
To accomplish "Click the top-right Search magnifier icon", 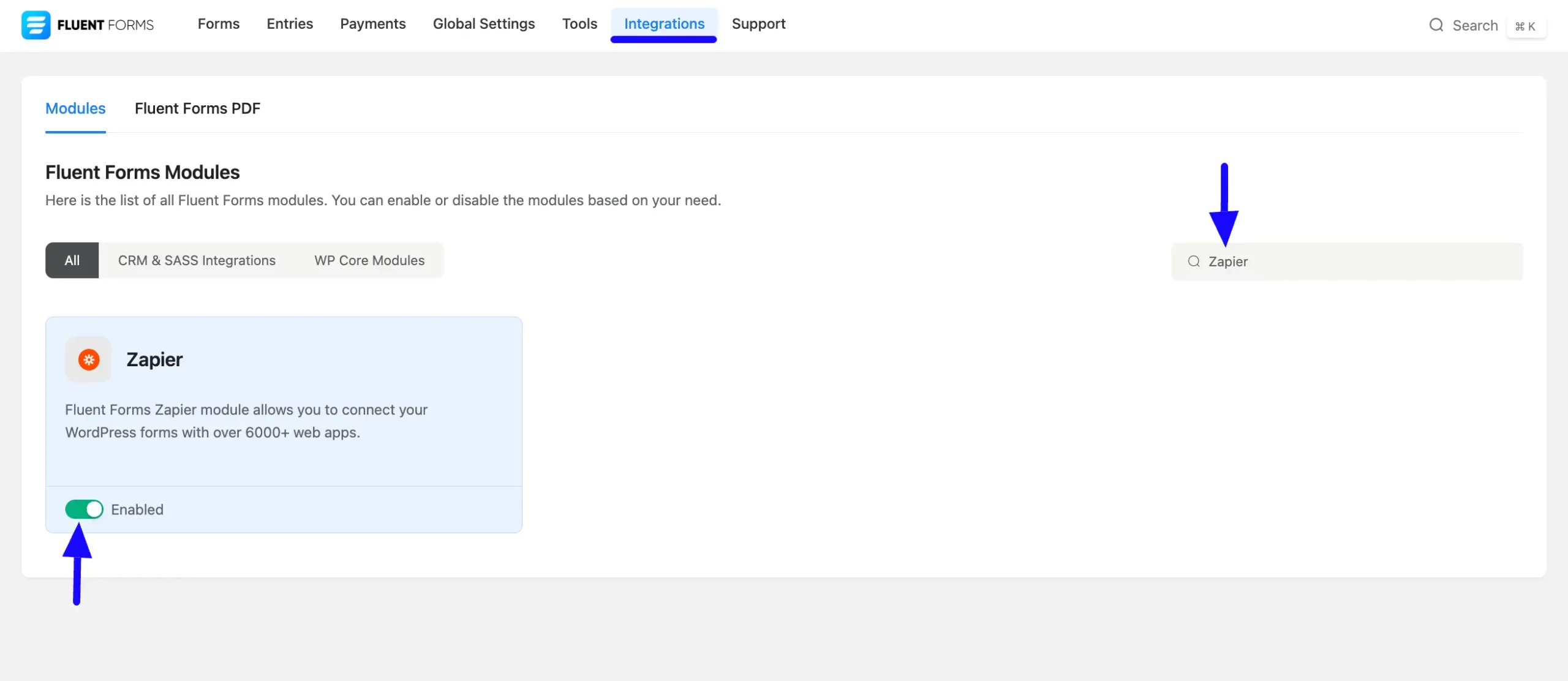I will pos(1436,25).
